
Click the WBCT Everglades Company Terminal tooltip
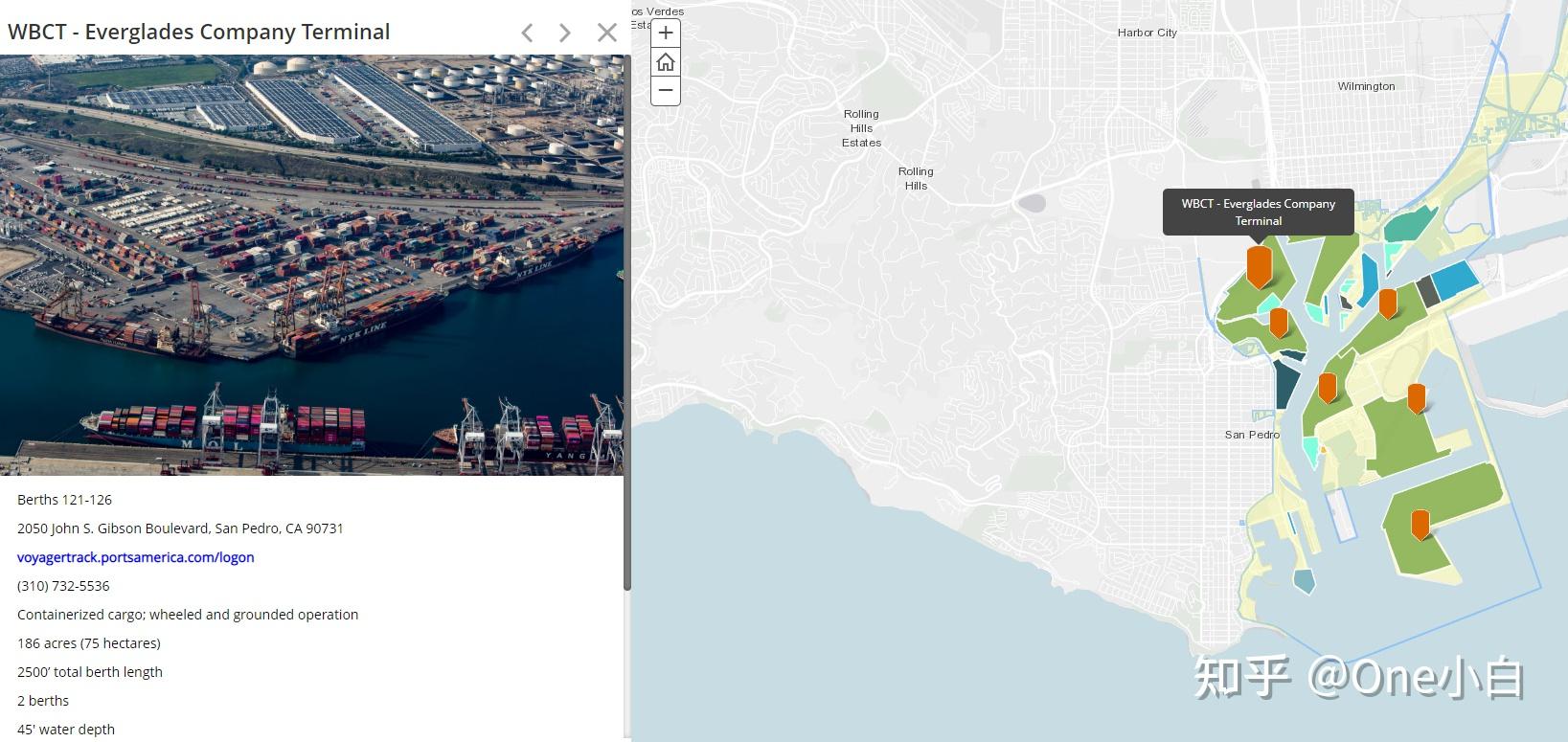(1259, 213)
